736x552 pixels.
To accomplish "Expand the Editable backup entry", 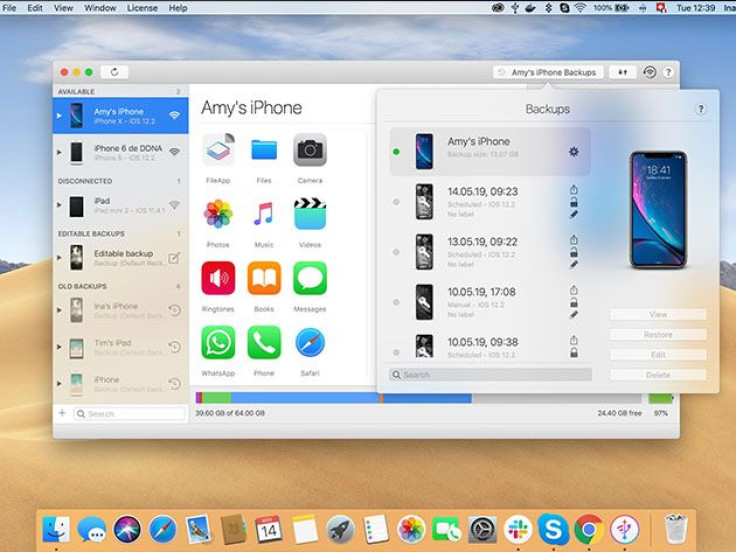I will pos(59,257).
